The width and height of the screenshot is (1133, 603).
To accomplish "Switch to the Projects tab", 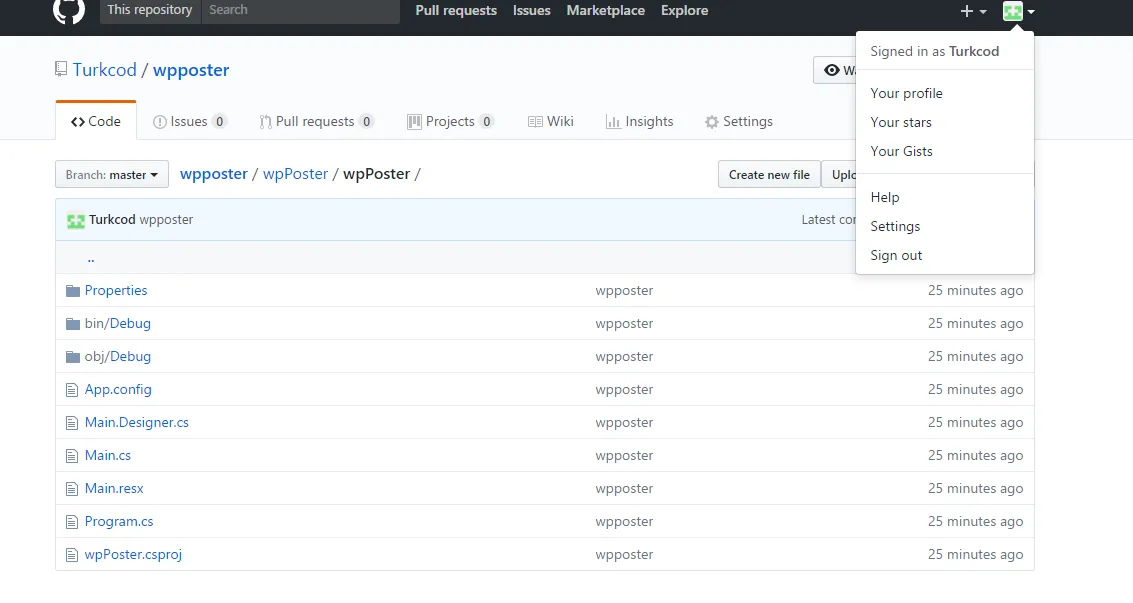I will tap(451, 121).
